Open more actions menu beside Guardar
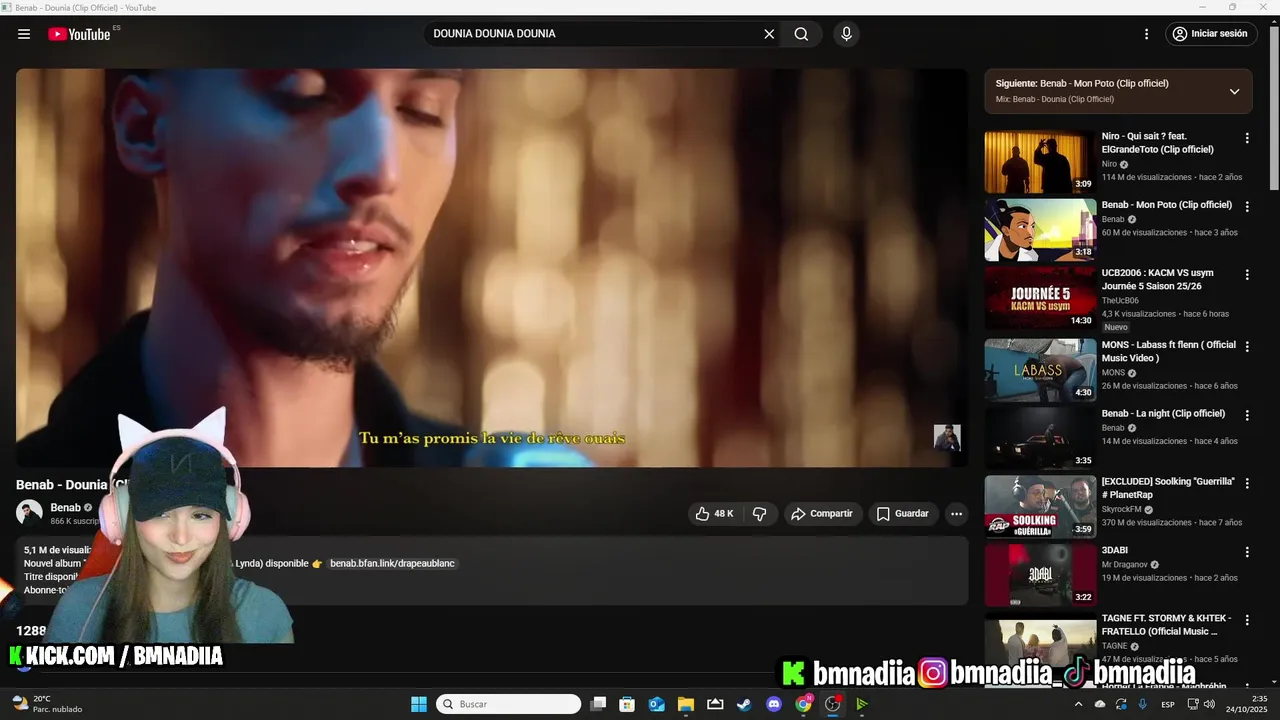The height and width of the screenshot is (720, 1280). (956, 514)
